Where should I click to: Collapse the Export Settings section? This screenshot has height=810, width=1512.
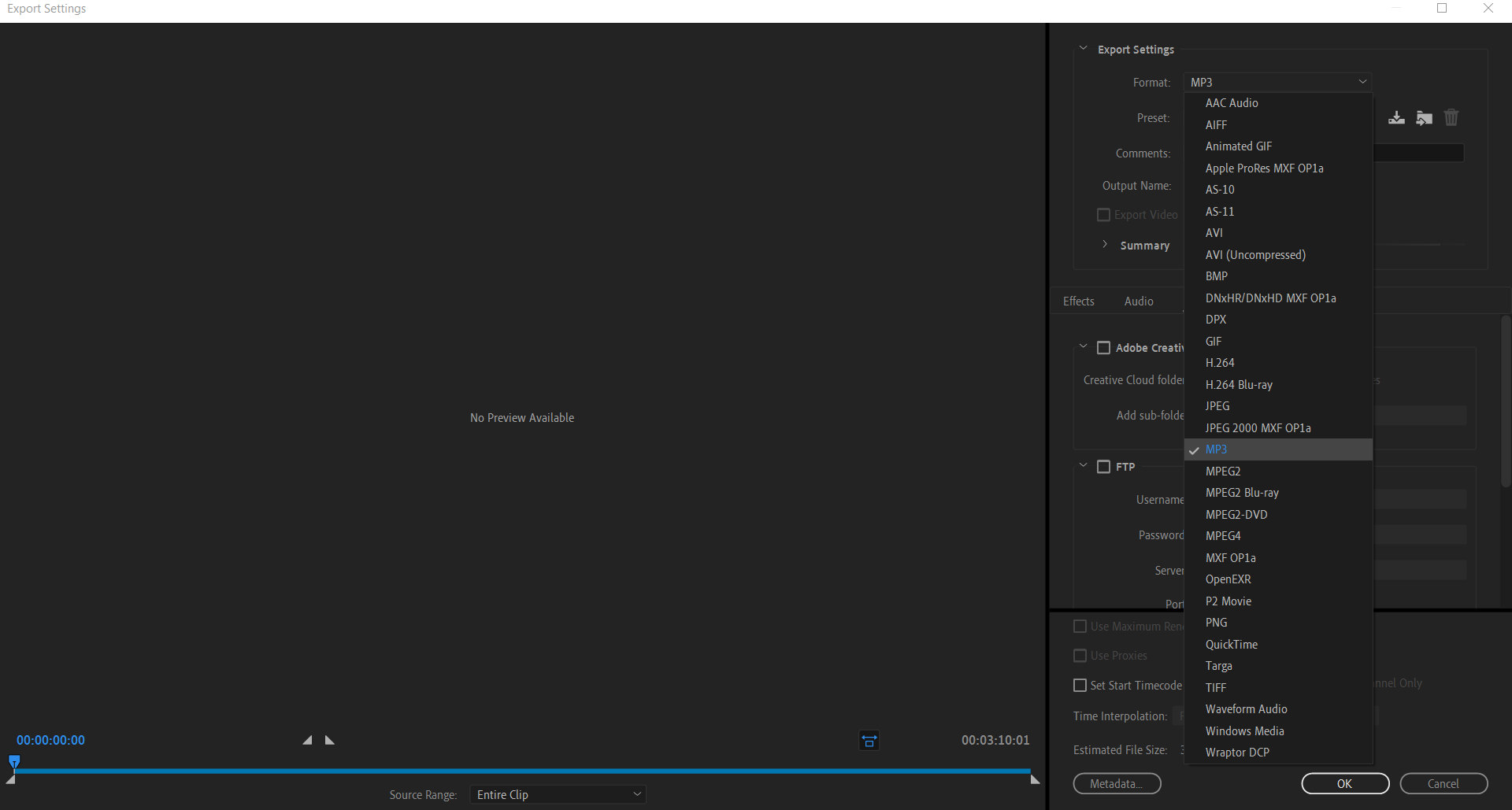point(1083,49)
